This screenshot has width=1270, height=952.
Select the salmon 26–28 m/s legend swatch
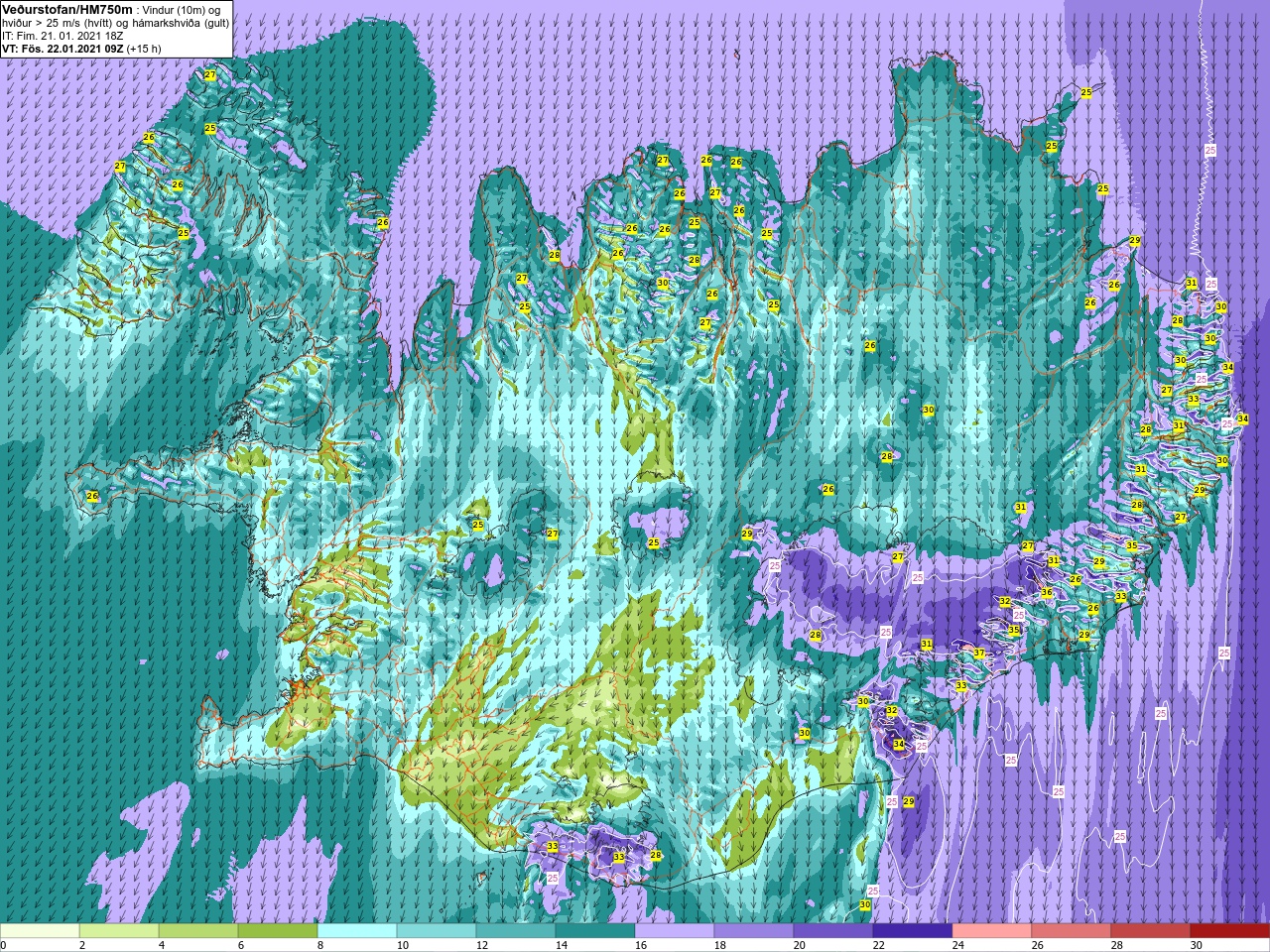1072,931
